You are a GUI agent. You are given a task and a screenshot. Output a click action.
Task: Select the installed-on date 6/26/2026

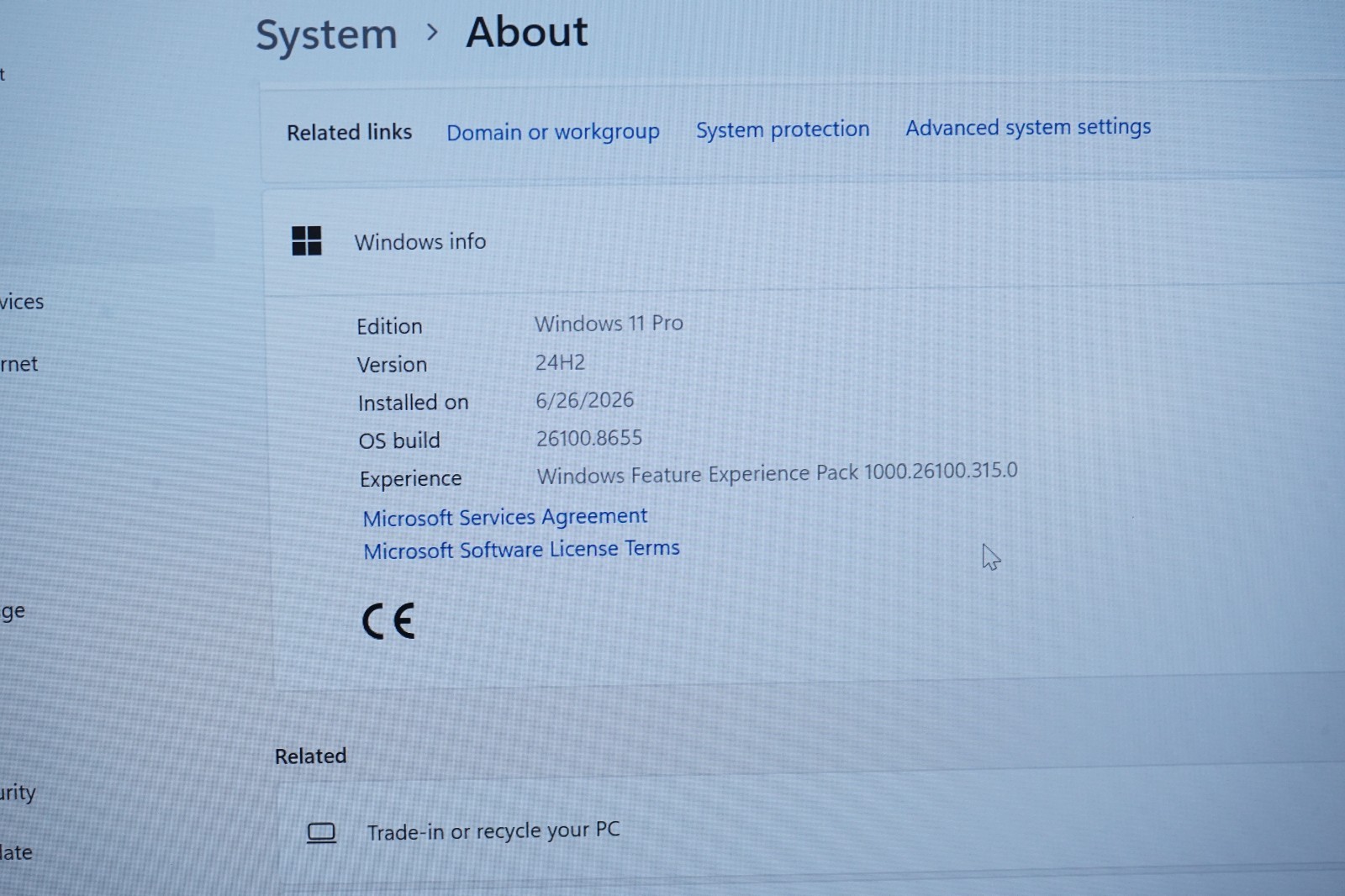584,400
